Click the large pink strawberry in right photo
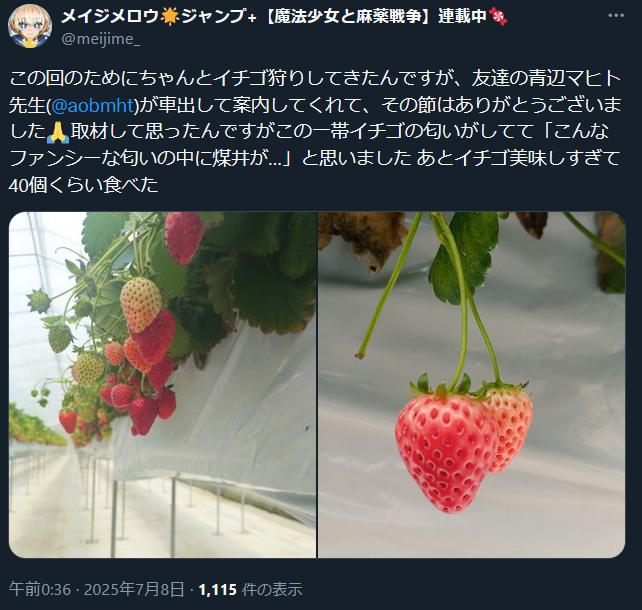This screenshot has width=642, height=610. [x=444, y=446]
